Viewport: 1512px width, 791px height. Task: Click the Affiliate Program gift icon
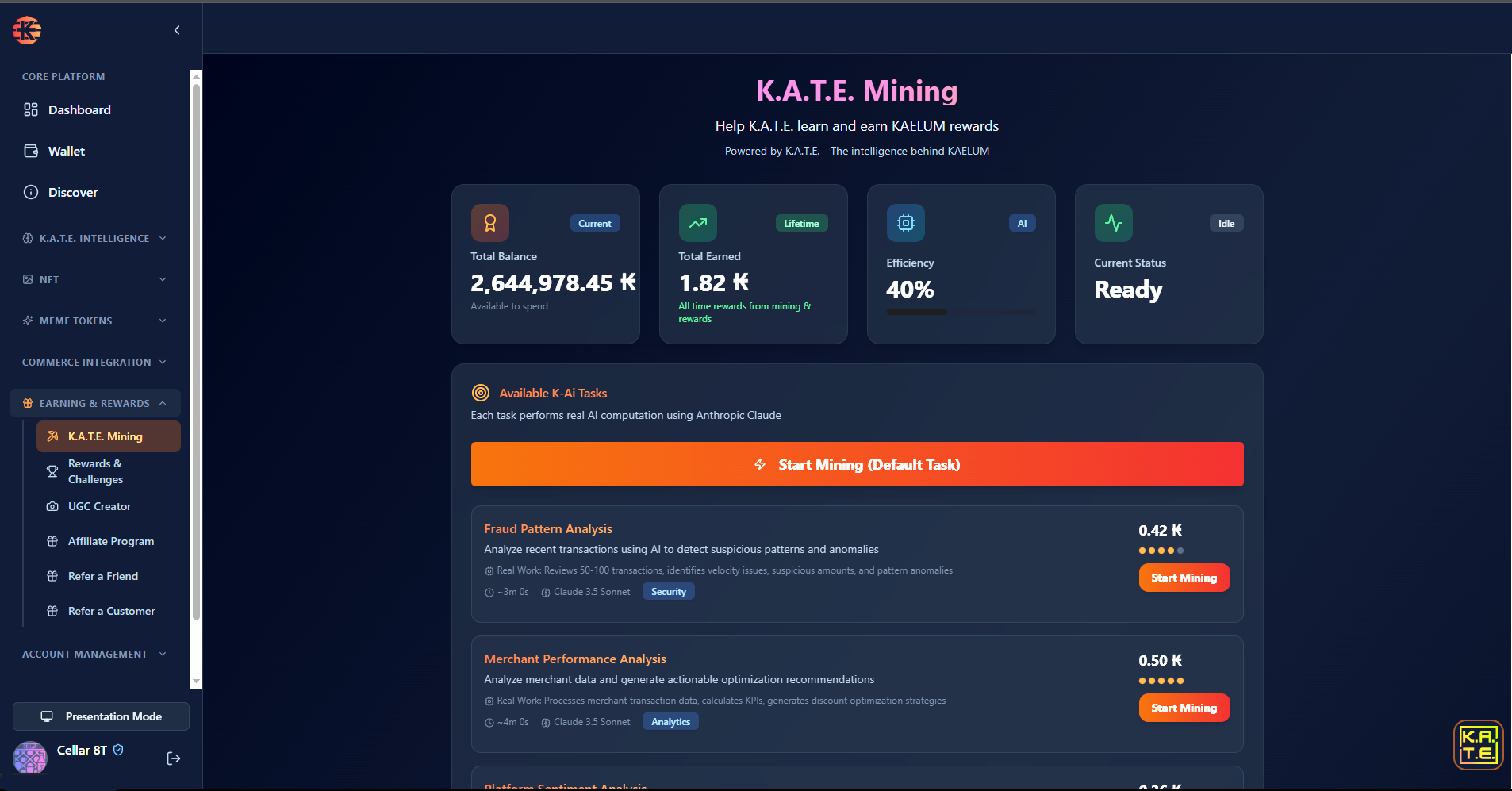pyautogui.click(x=52, y=541)
